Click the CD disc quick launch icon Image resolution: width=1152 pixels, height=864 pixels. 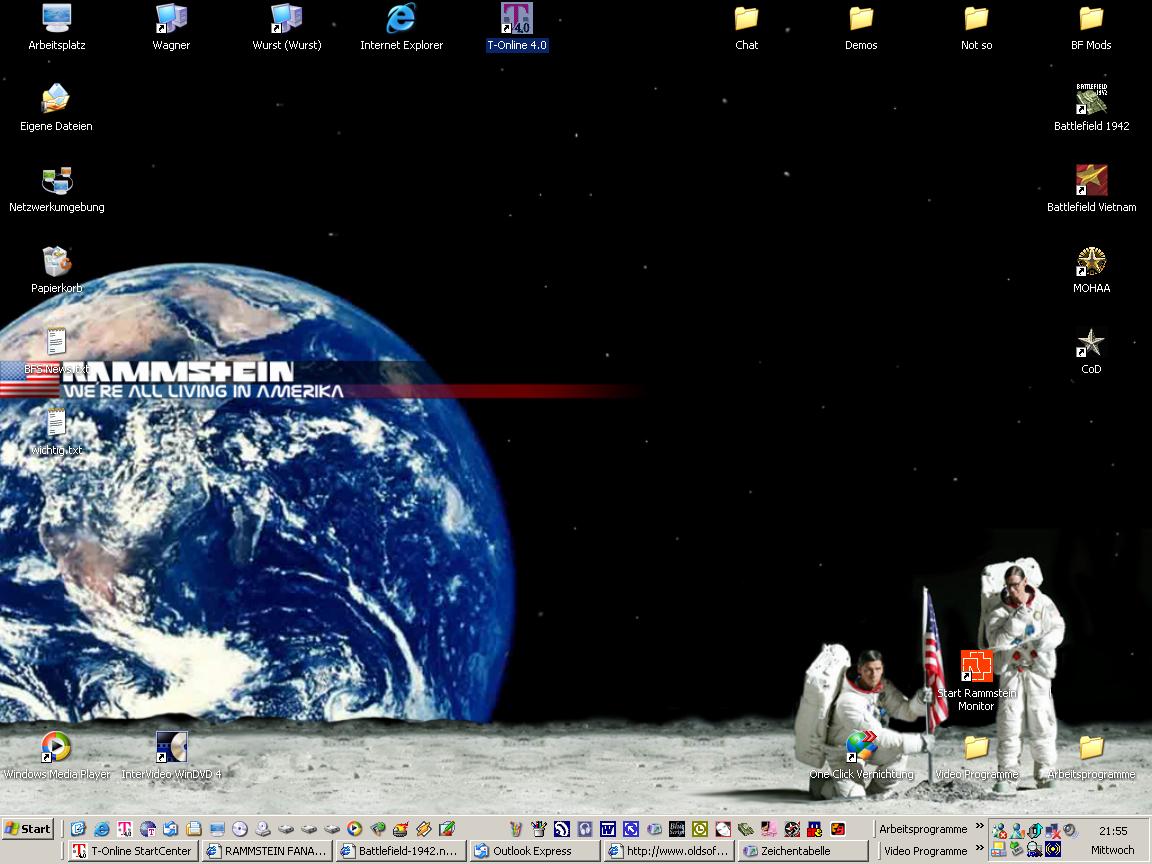(x=240, y=829)
